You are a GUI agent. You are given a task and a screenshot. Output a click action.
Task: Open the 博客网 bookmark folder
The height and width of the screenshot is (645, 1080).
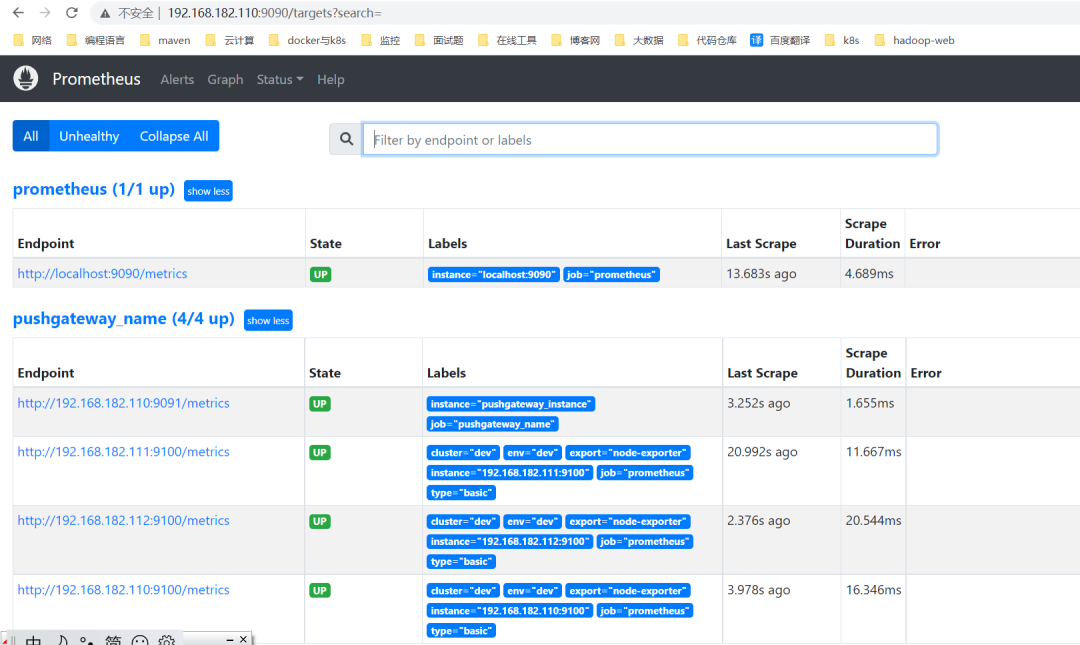click(575, 40)
